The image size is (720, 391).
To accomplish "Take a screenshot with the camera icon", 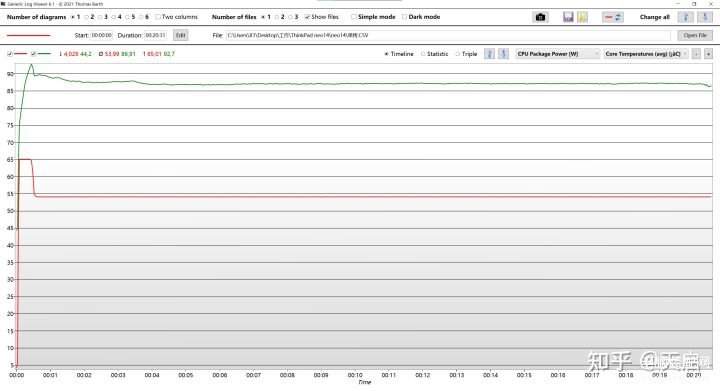I will coord(540,17).
